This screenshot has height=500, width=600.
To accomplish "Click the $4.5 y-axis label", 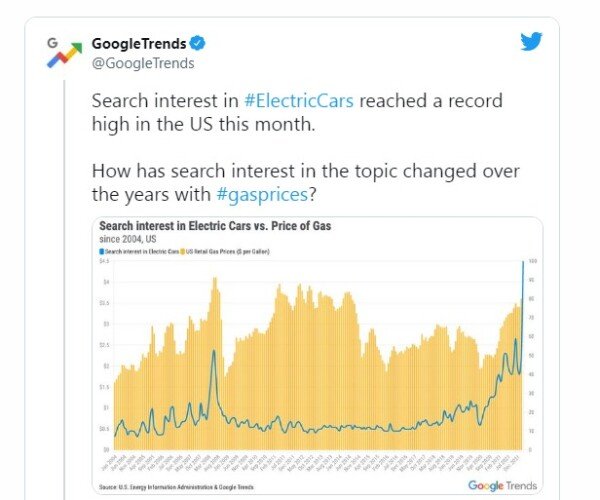I will tap(104, 261).
